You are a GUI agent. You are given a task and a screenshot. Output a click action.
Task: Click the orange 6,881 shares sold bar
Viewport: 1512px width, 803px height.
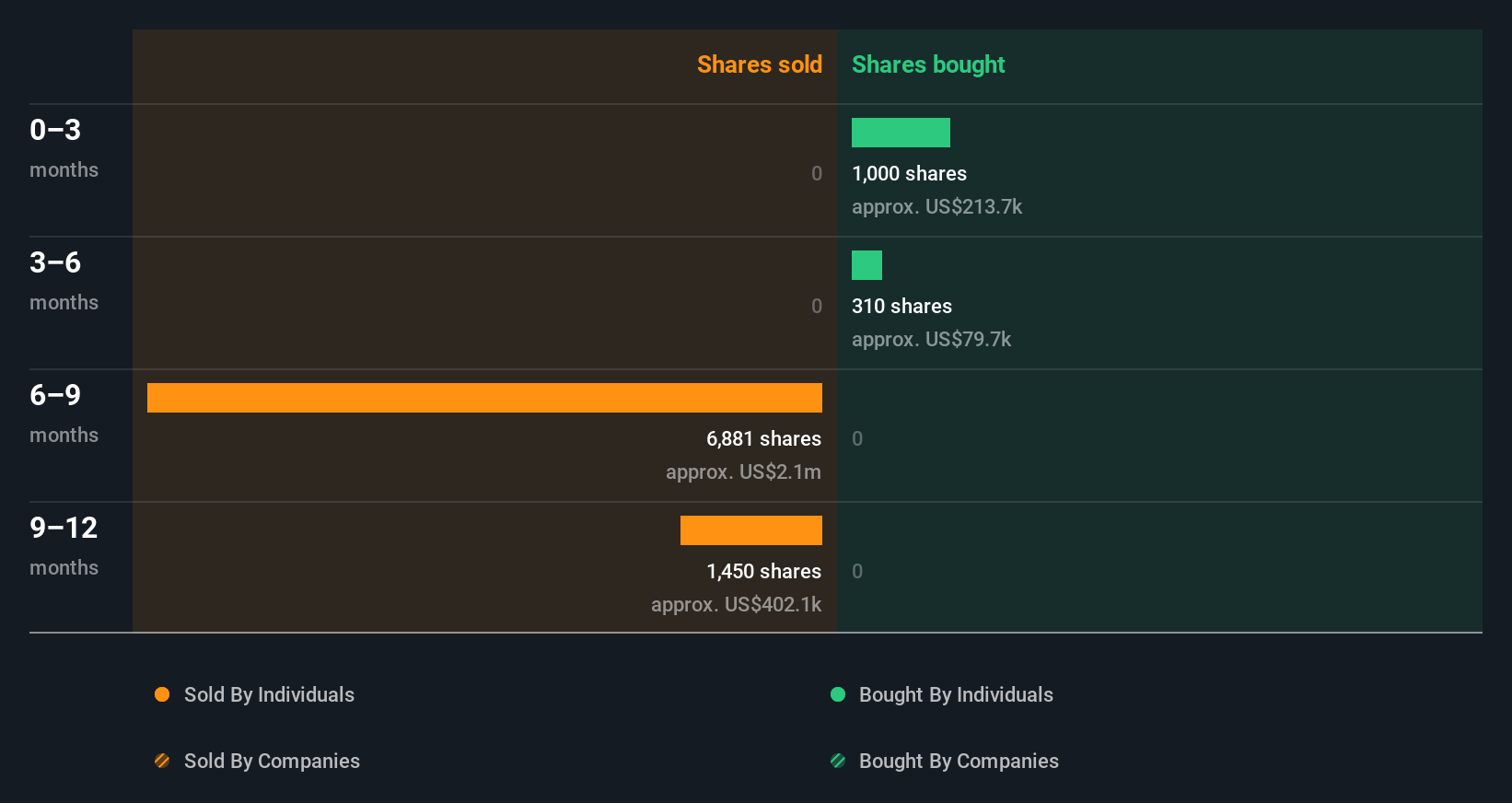point(484,398)
